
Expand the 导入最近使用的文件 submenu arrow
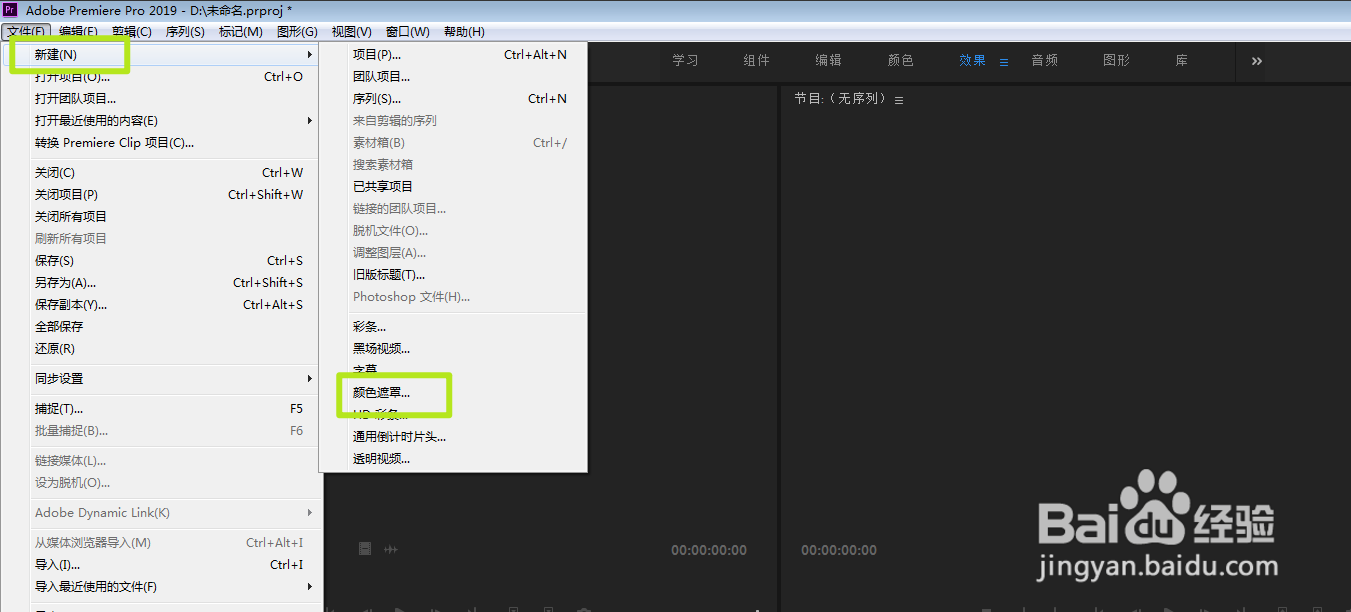[x=310, y=586]
